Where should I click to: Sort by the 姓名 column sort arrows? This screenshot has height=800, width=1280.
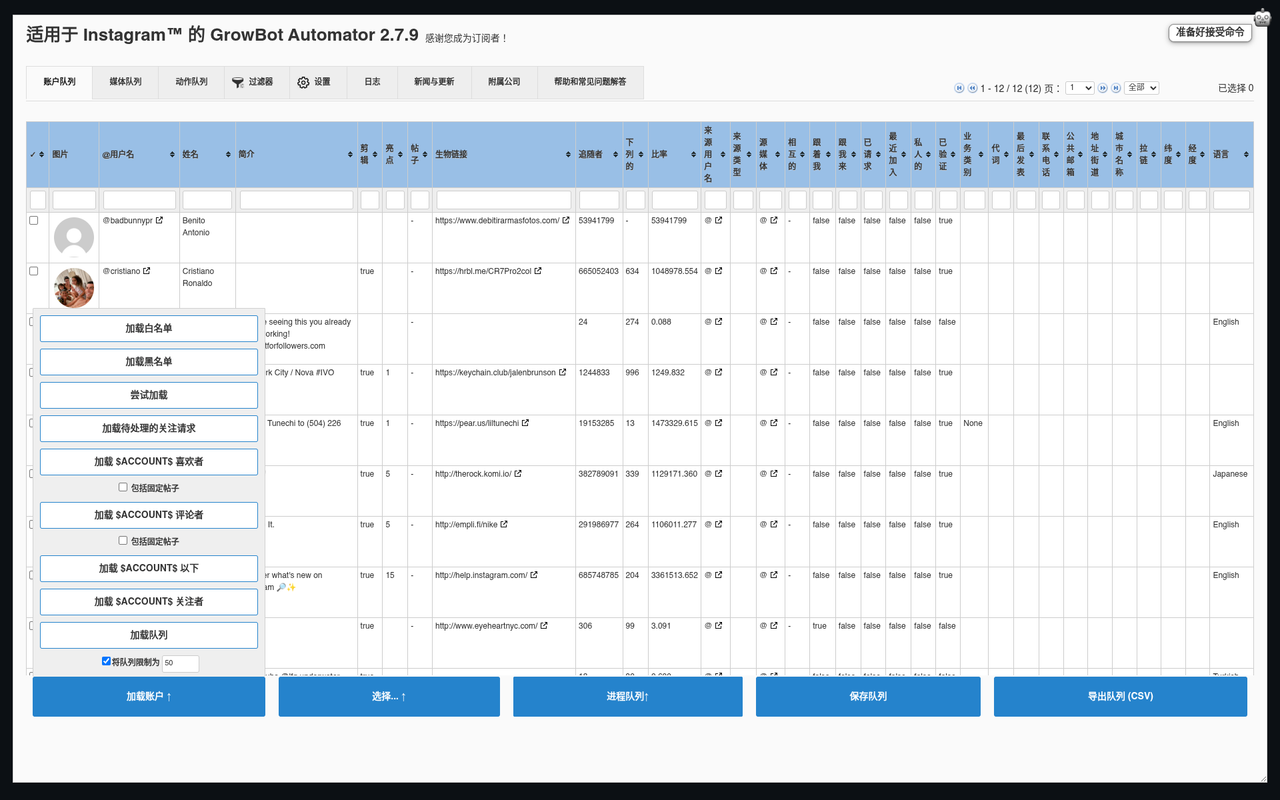pos(229,155)
